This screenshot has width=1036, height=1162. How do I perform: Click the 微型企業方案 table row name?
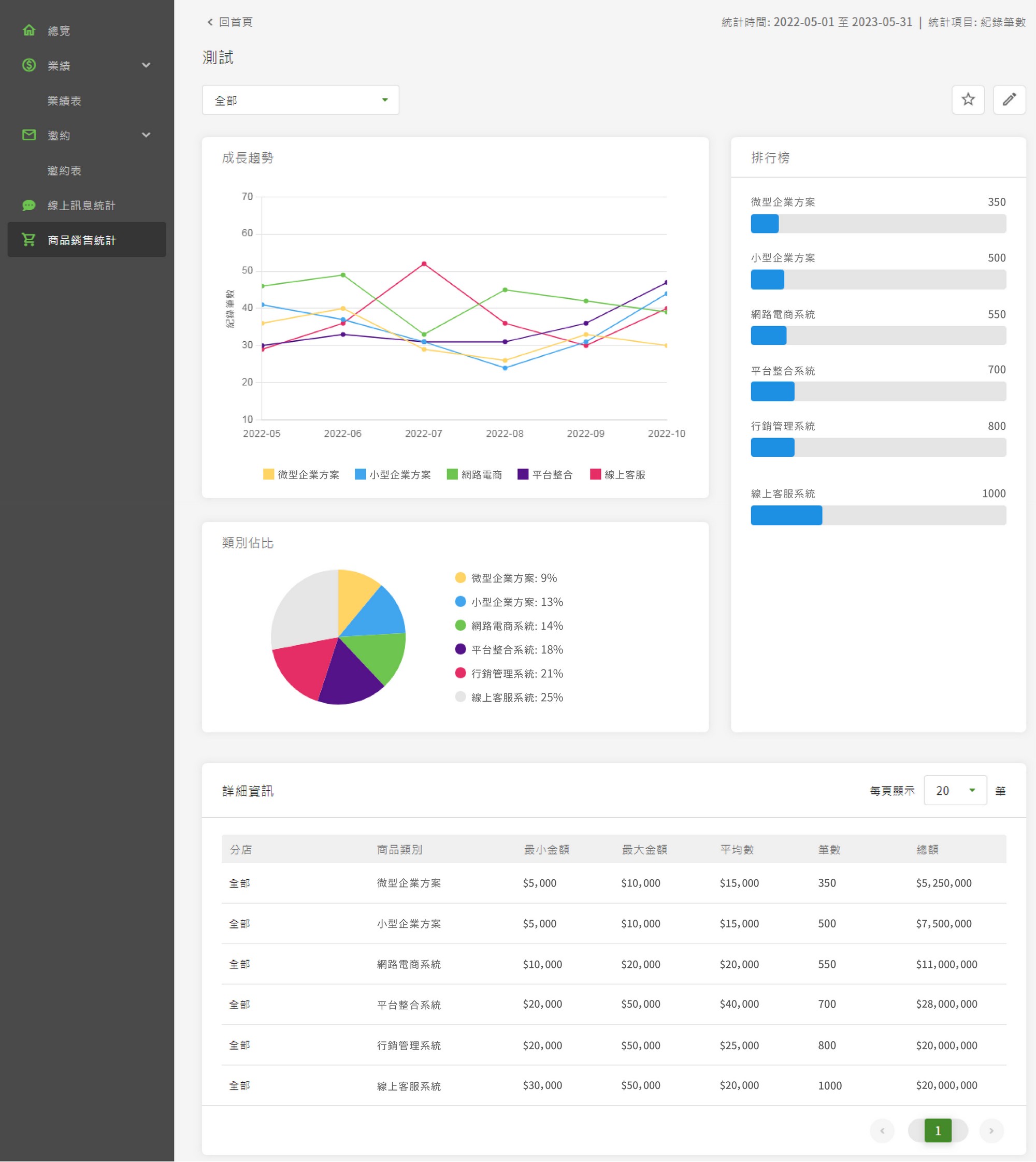pyautogui.click(x=409, y=882)
